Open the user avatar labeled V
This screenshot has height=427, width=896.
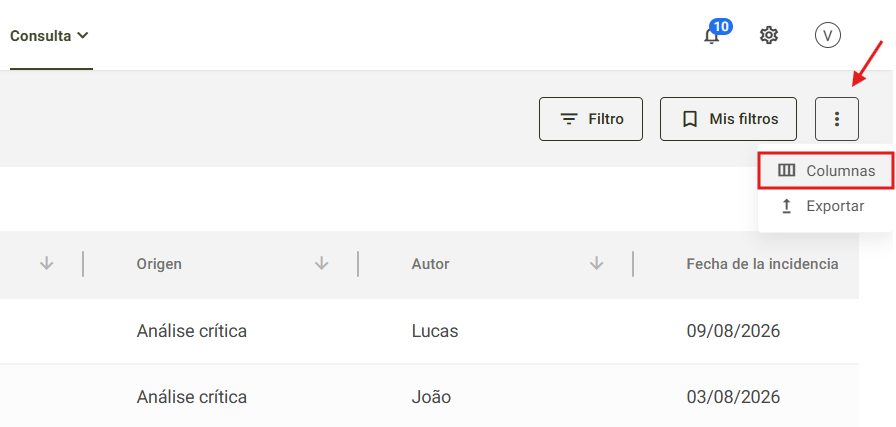[x=827, y=35]
